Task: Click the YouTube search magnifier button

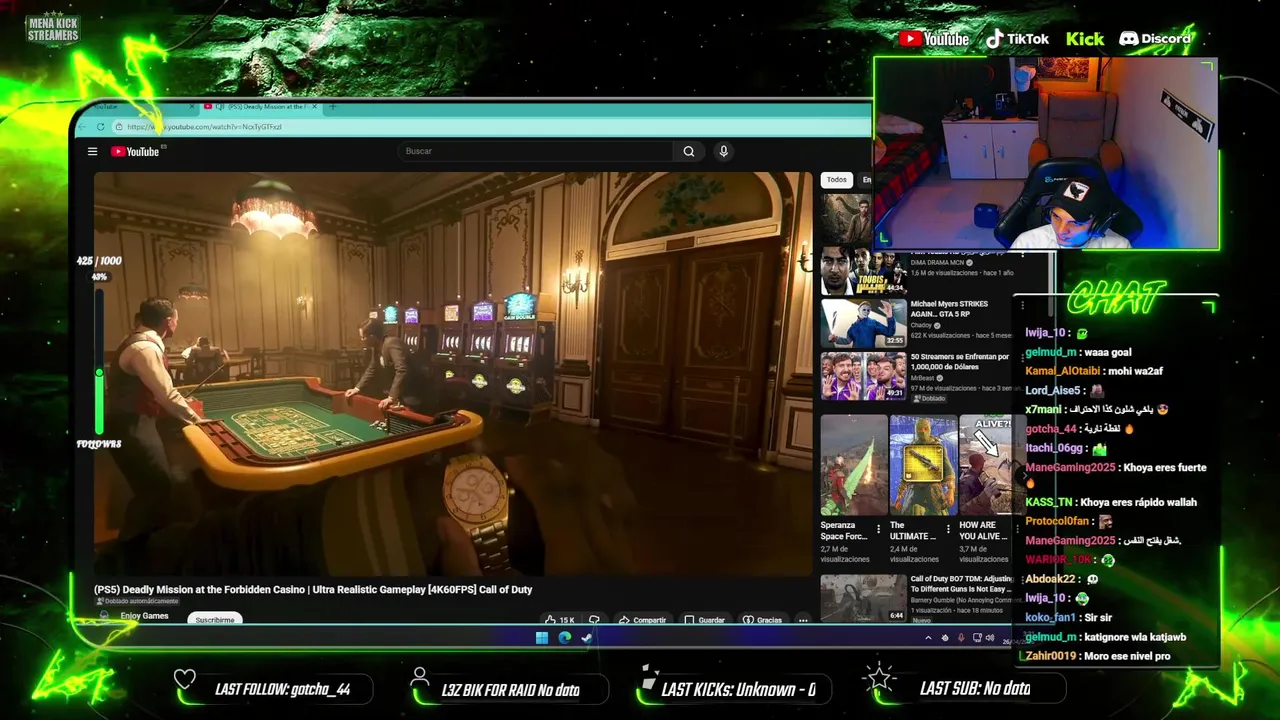Action: 688,151
